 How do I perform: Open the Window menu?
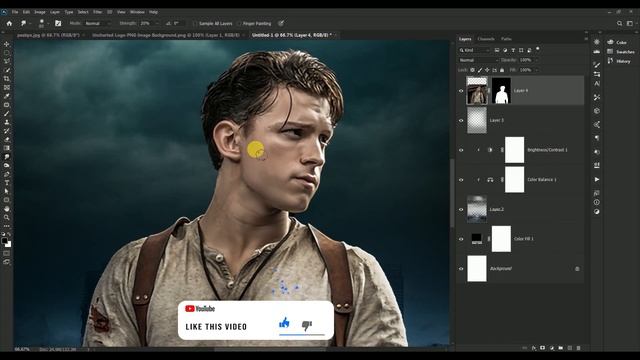coord(137,12)
